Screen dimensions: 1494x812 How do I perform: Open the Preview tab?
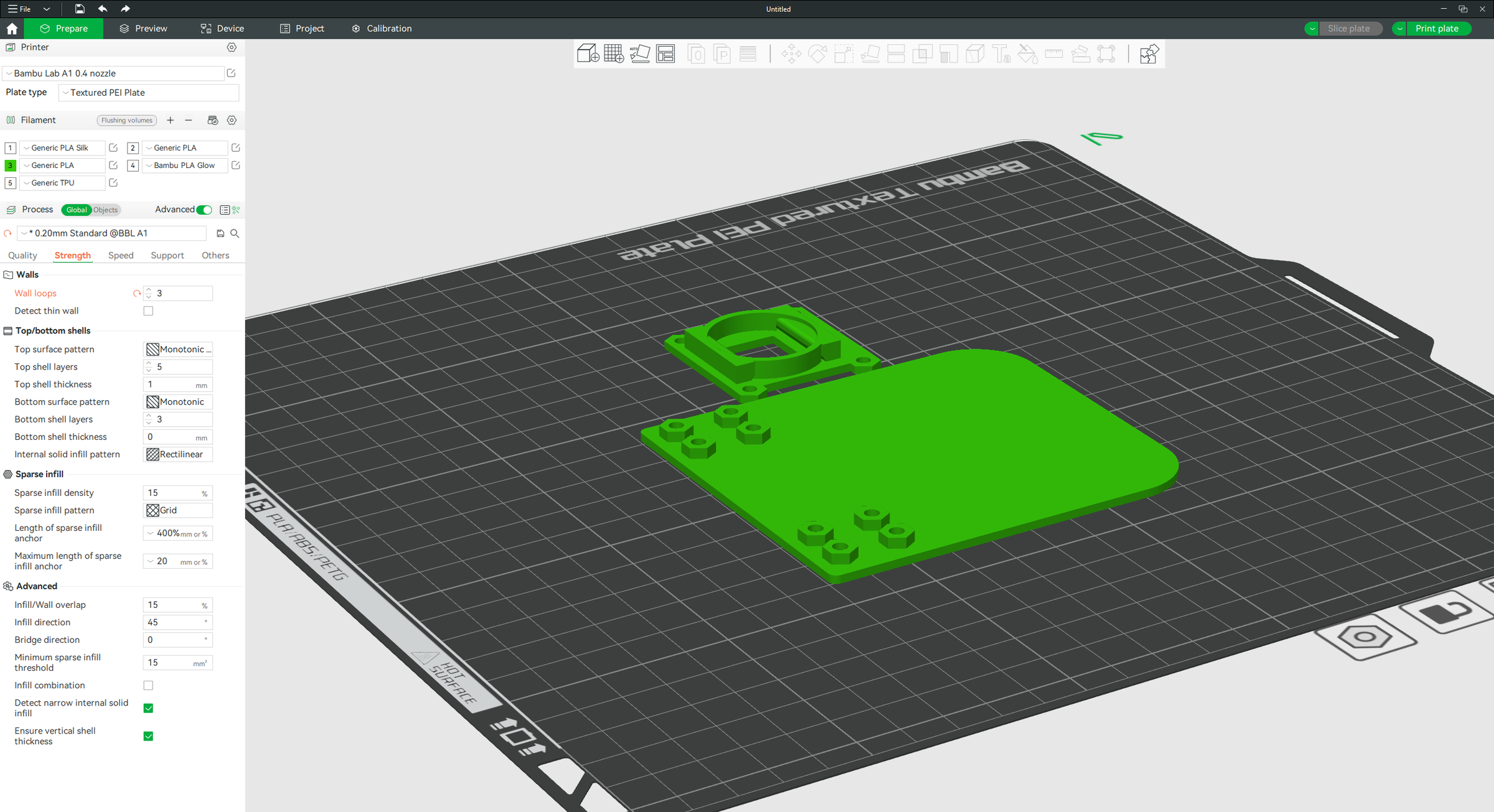143,29
